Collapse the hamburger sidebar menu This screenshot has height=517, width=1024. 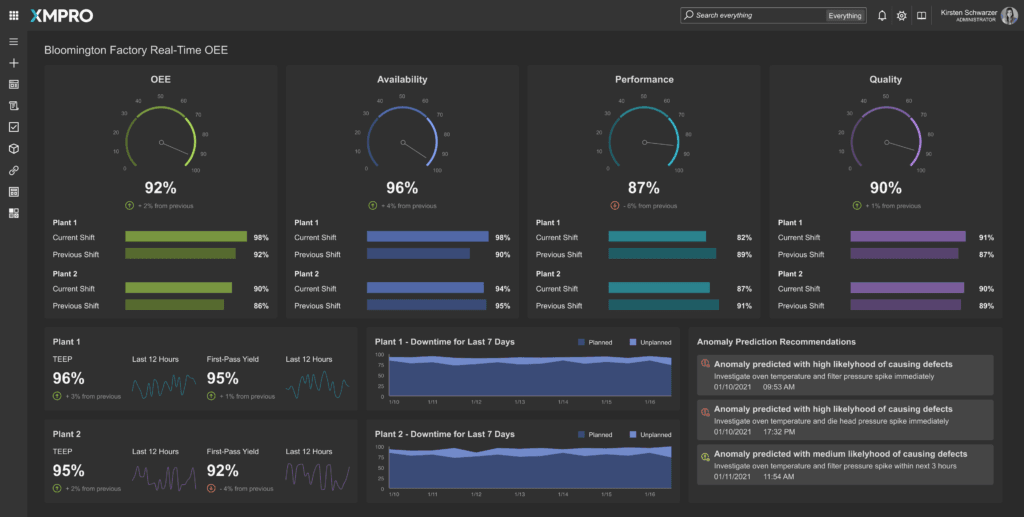pyautogui.click(x=14, y=42)
